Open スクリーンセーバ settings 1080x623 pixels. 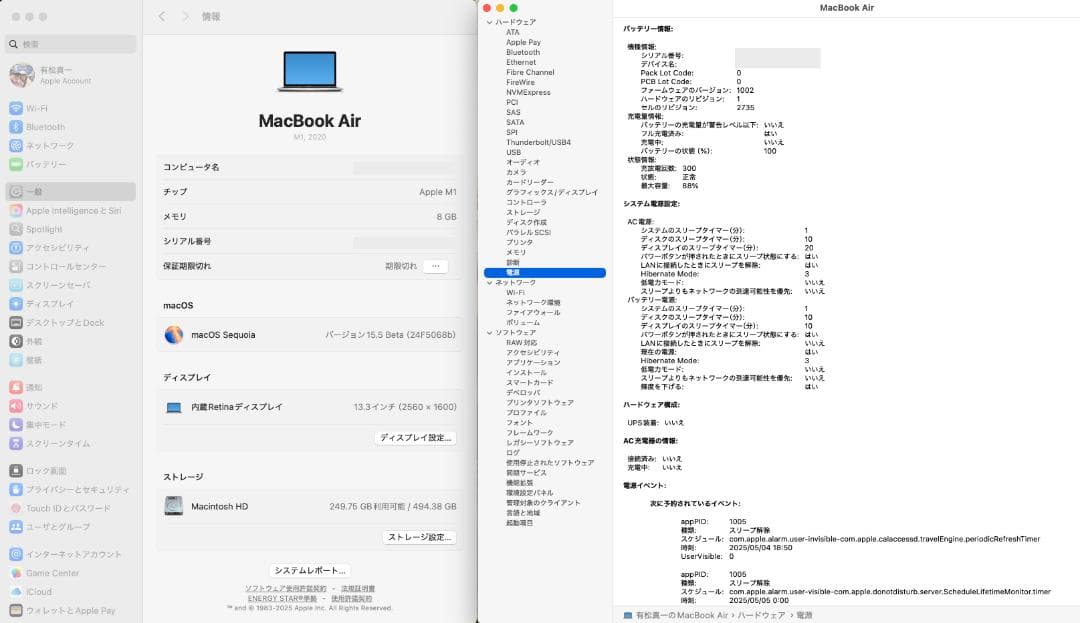coord(70,284)
